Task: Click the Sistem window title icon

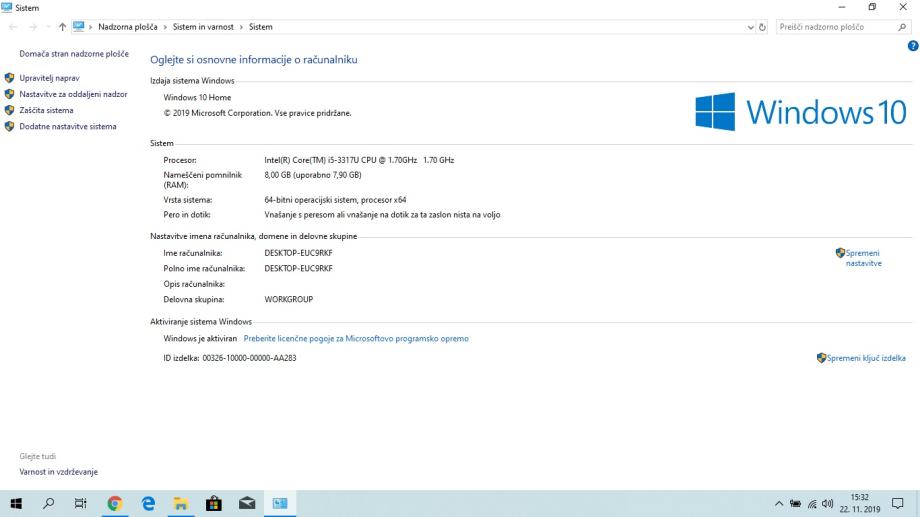Action: pyautogui.click(x=6, y=8)
